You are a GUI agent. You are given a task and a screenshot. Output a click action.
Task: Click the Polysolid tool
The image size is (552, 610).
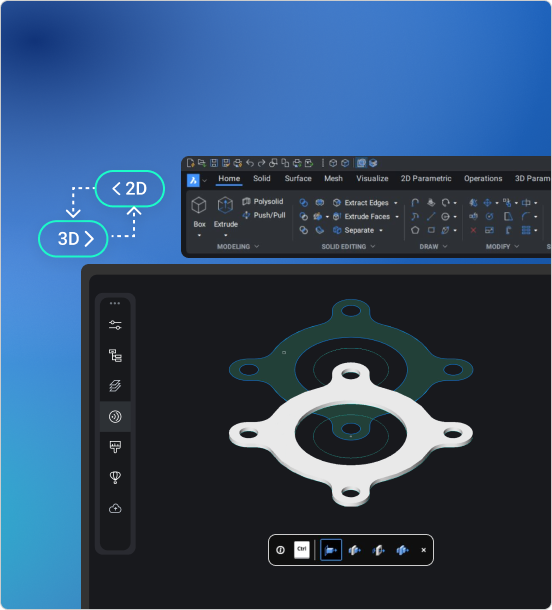(x=263, y=202)
